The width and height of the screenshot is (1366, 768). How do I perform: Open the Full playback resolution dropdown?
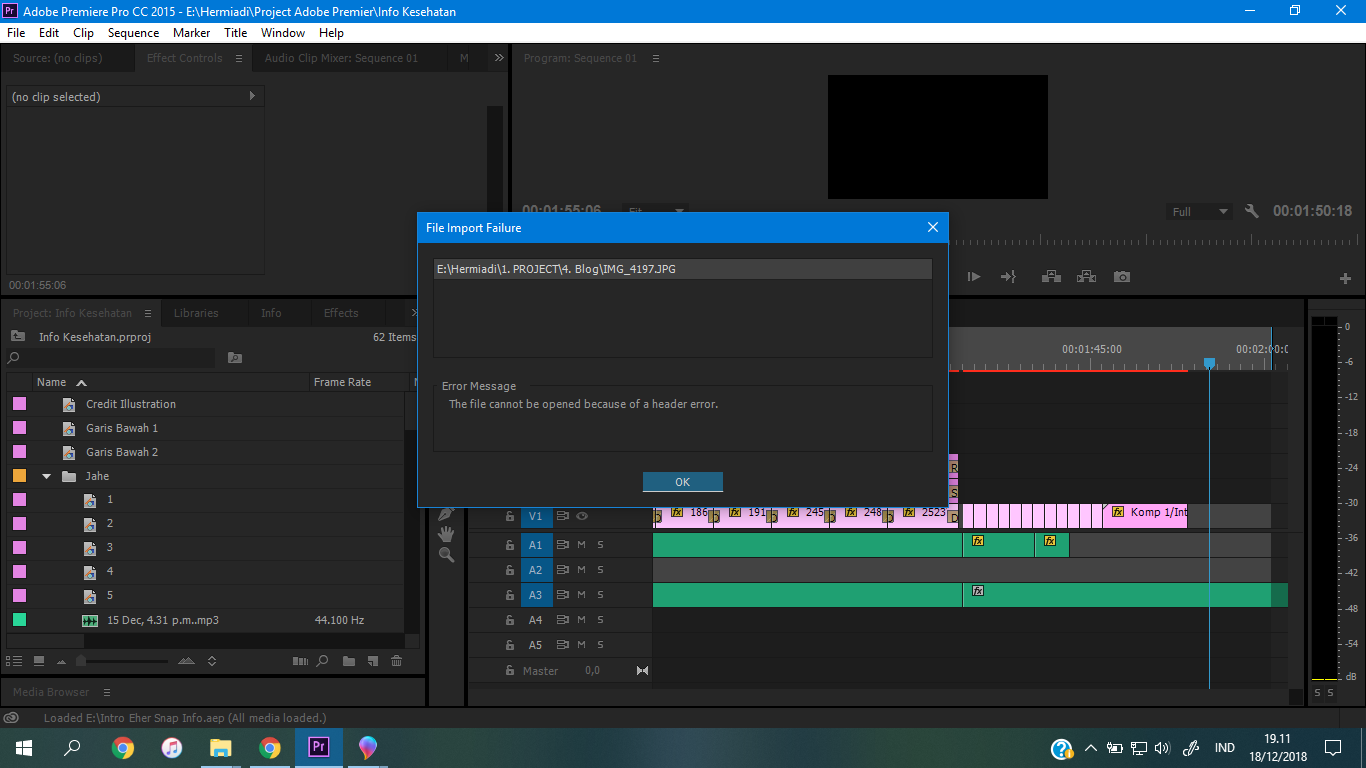pyautogui.click(x=1200, y=212)
